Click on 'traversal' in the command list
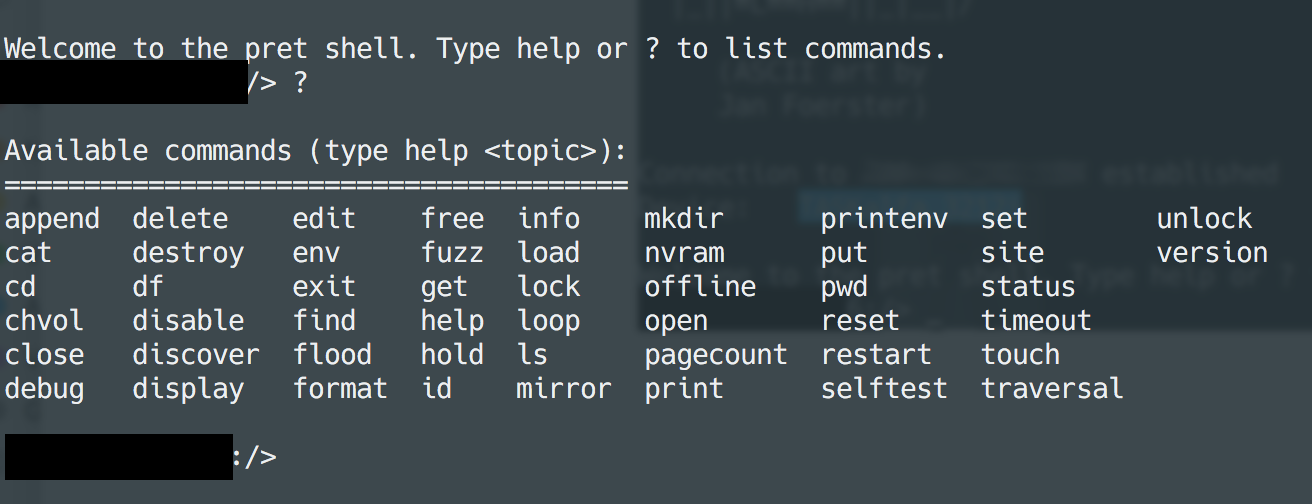 coord(1052,388)
